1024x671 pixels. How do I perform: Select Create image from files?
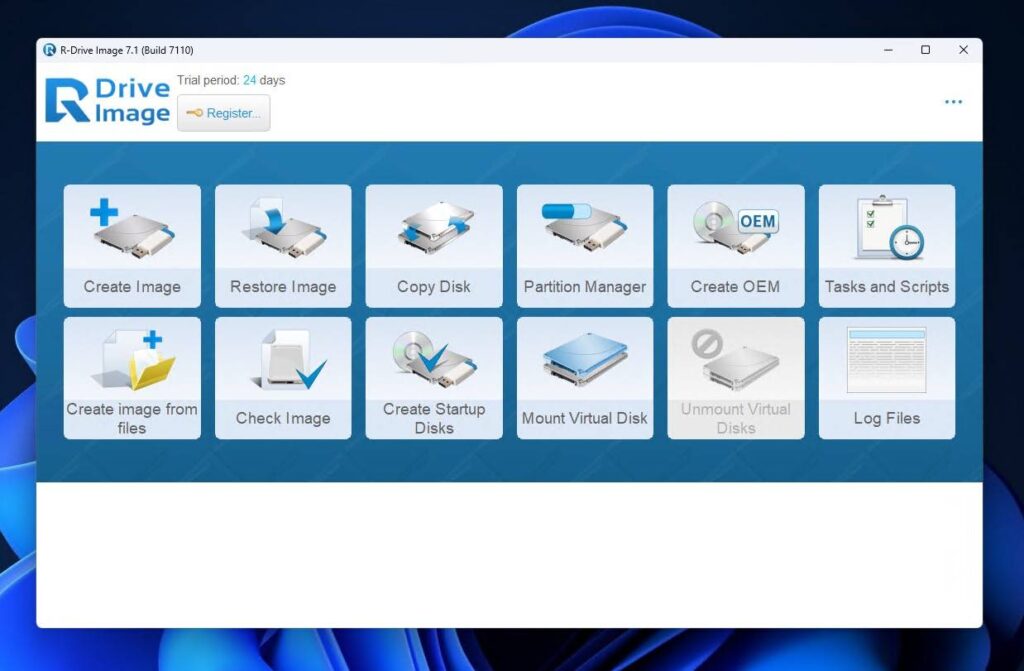tap(131, 376)
